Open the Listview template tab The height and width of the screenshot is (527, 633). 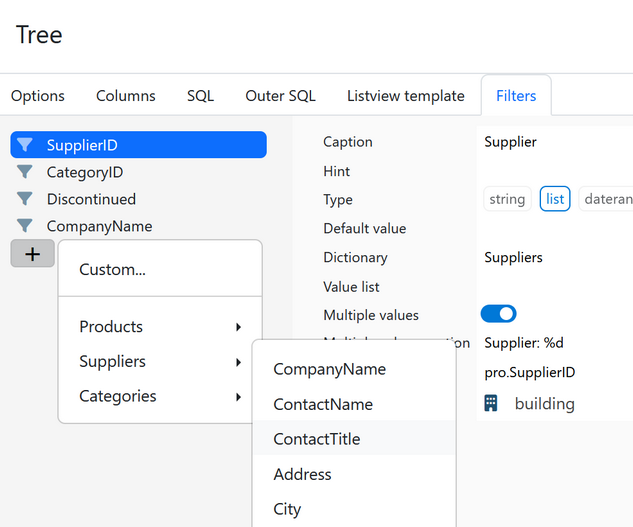coord(406,96)
